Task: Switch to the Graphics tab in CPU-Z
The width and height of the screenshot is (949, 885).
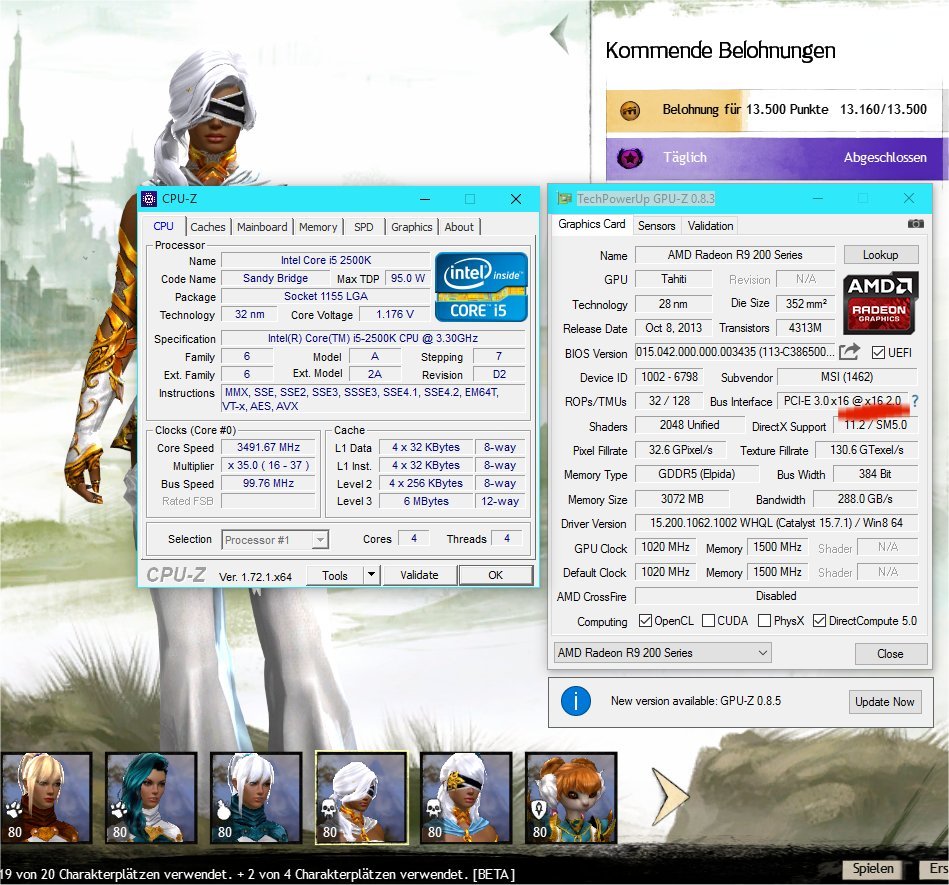Action: (412, 227)
